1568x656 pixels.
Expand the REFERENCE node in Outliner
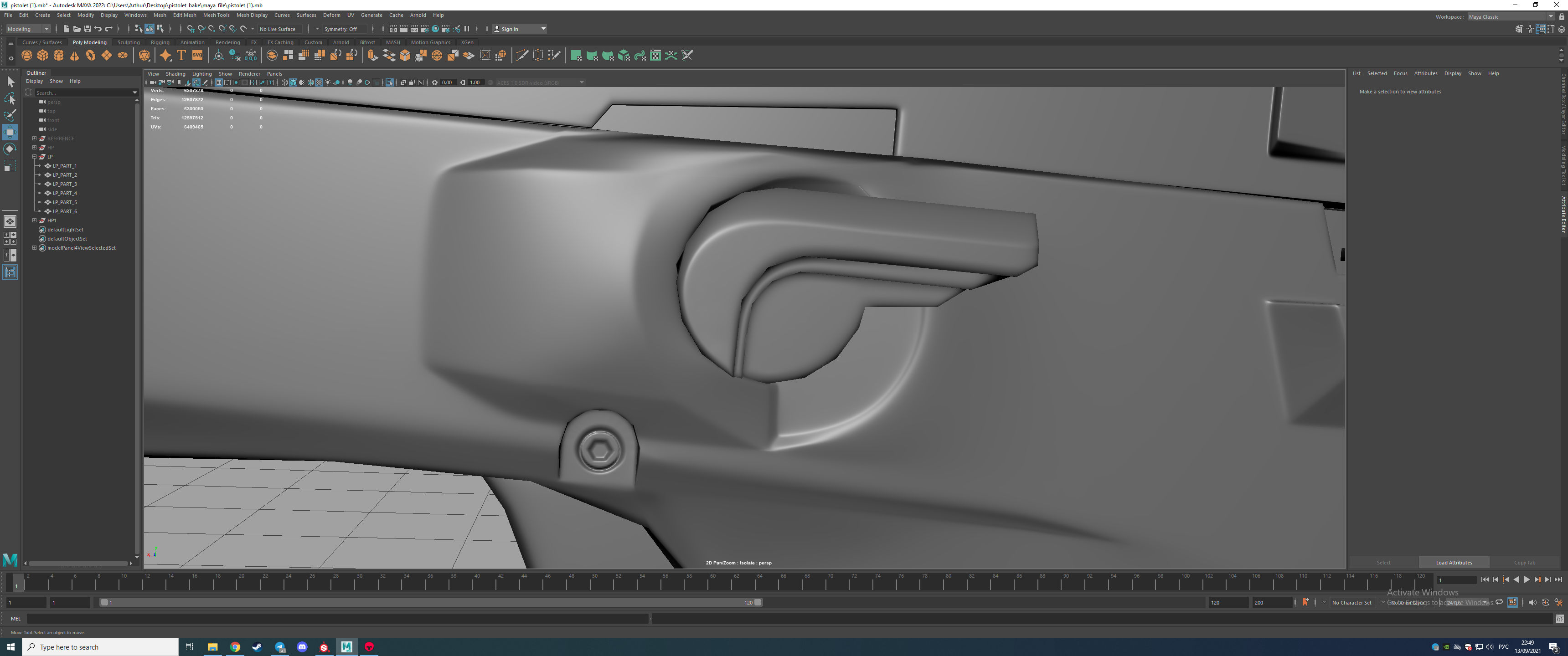coord(35,138)
